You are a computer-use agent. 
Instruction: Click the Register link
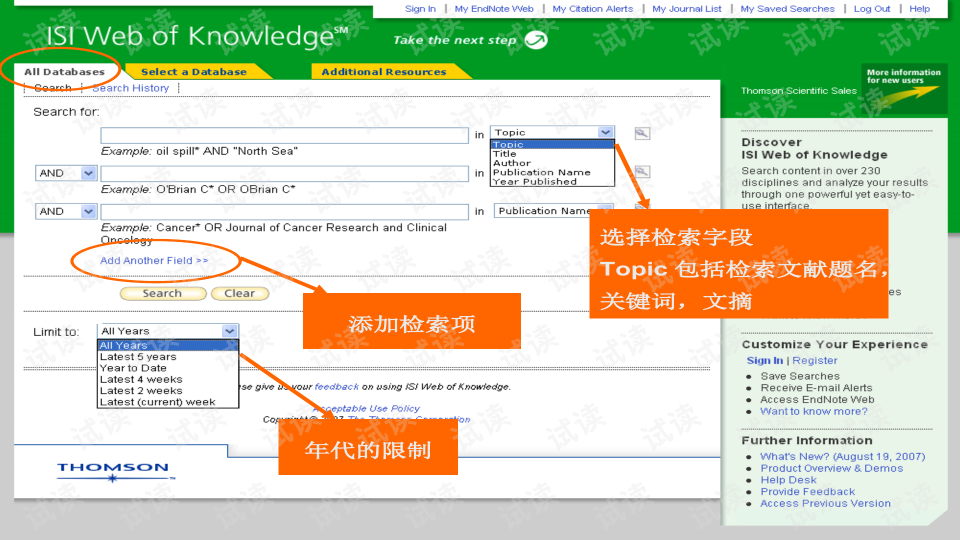tap(815, 361)
